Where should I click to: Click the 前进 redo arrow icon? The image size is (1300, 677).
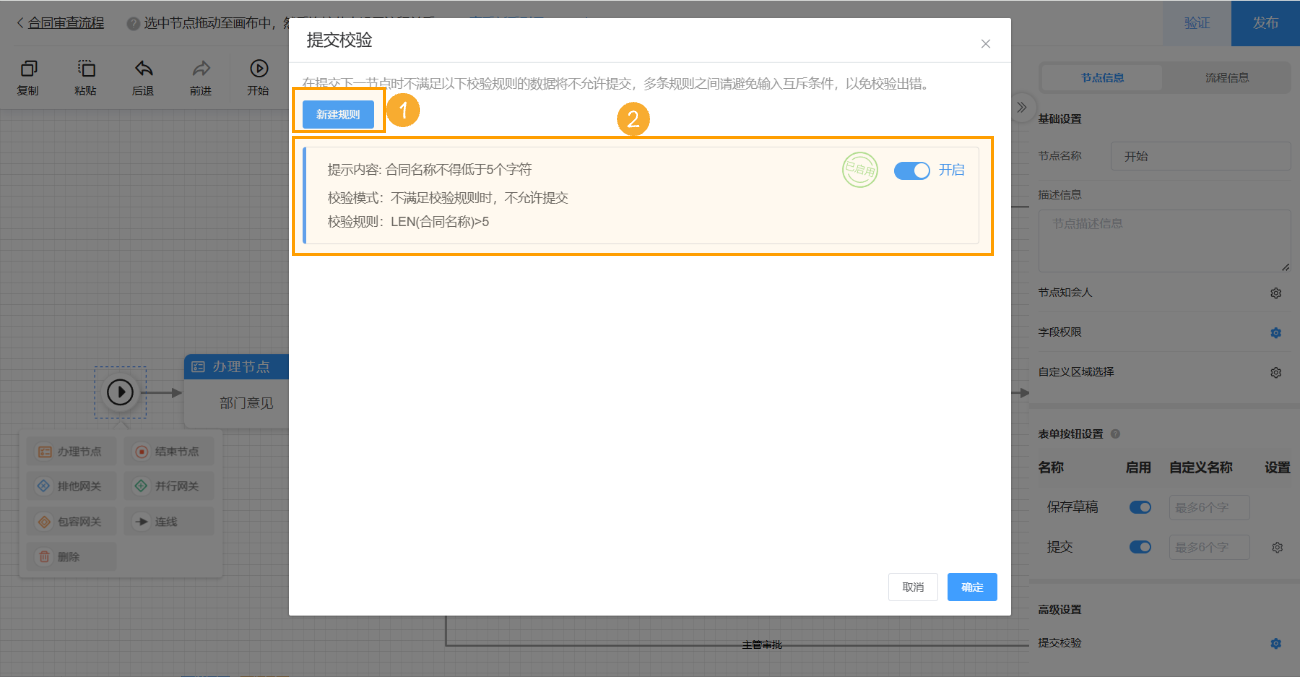[x=200, y=69]
